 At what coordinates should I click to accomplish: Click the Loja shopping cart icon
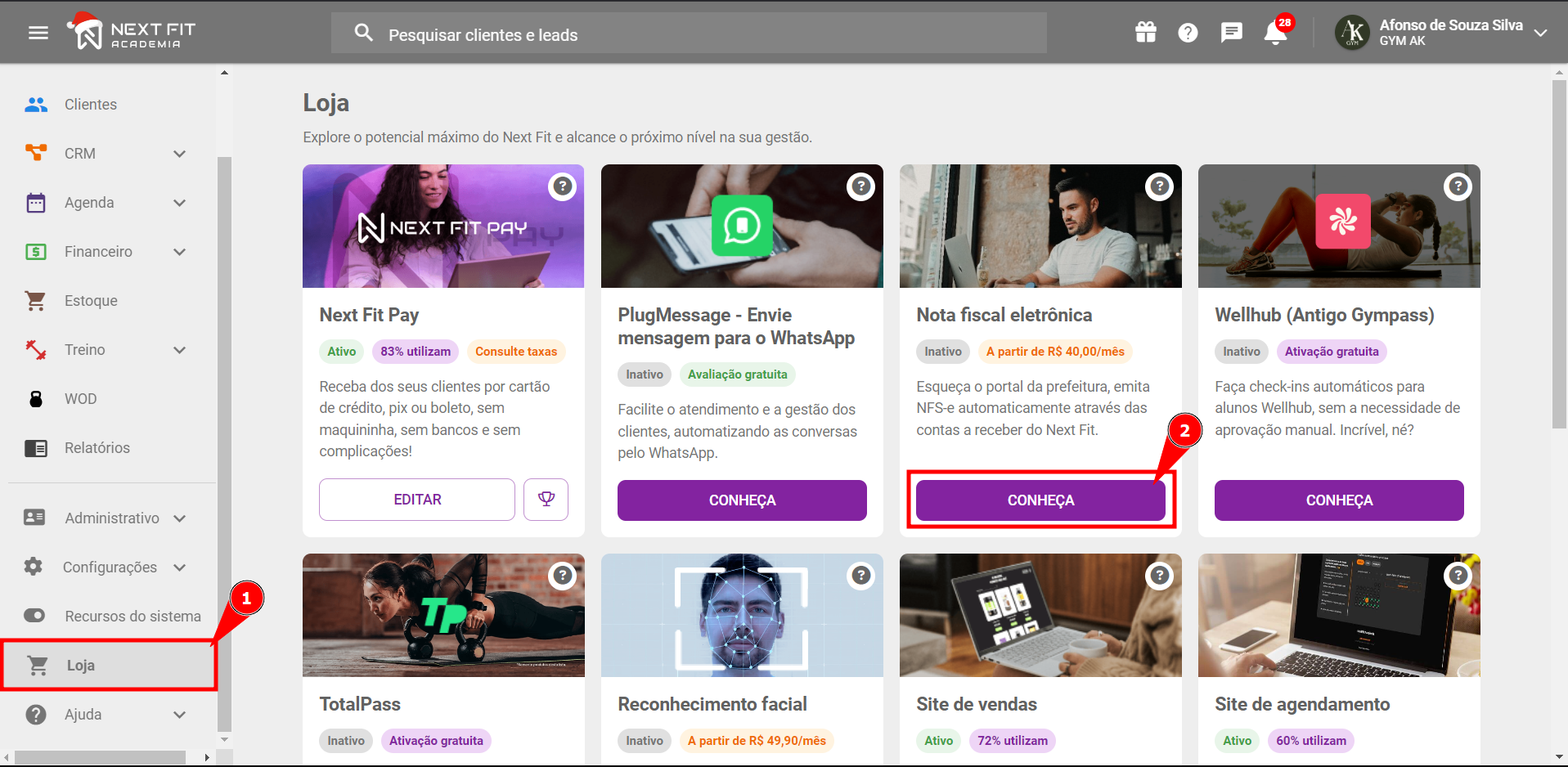(38, 666)
